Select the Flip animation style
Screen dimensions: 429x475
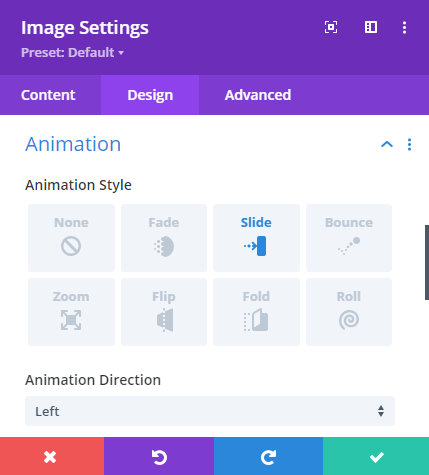tap(164, 312)
